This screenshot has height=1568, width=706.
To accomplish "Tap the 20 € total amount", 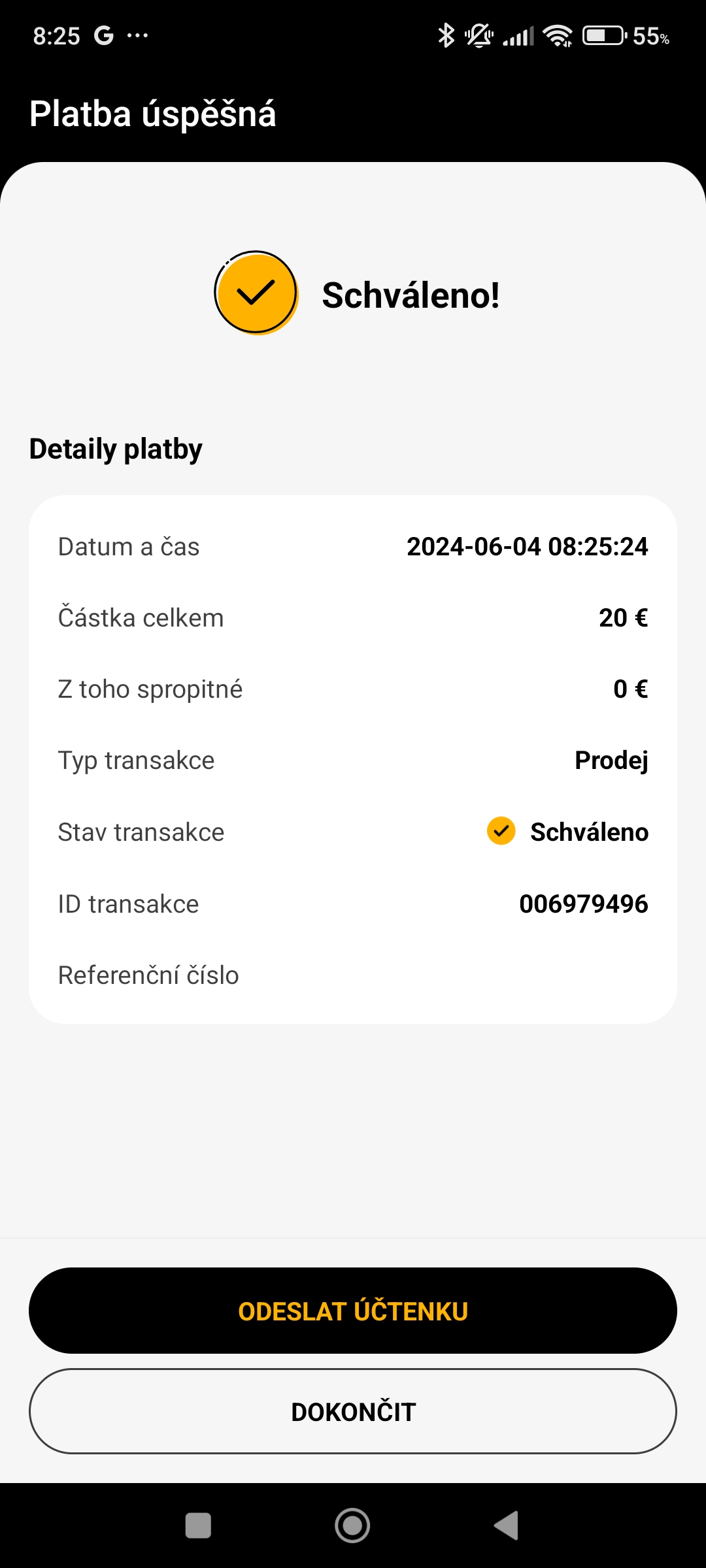I will [623, 618].
